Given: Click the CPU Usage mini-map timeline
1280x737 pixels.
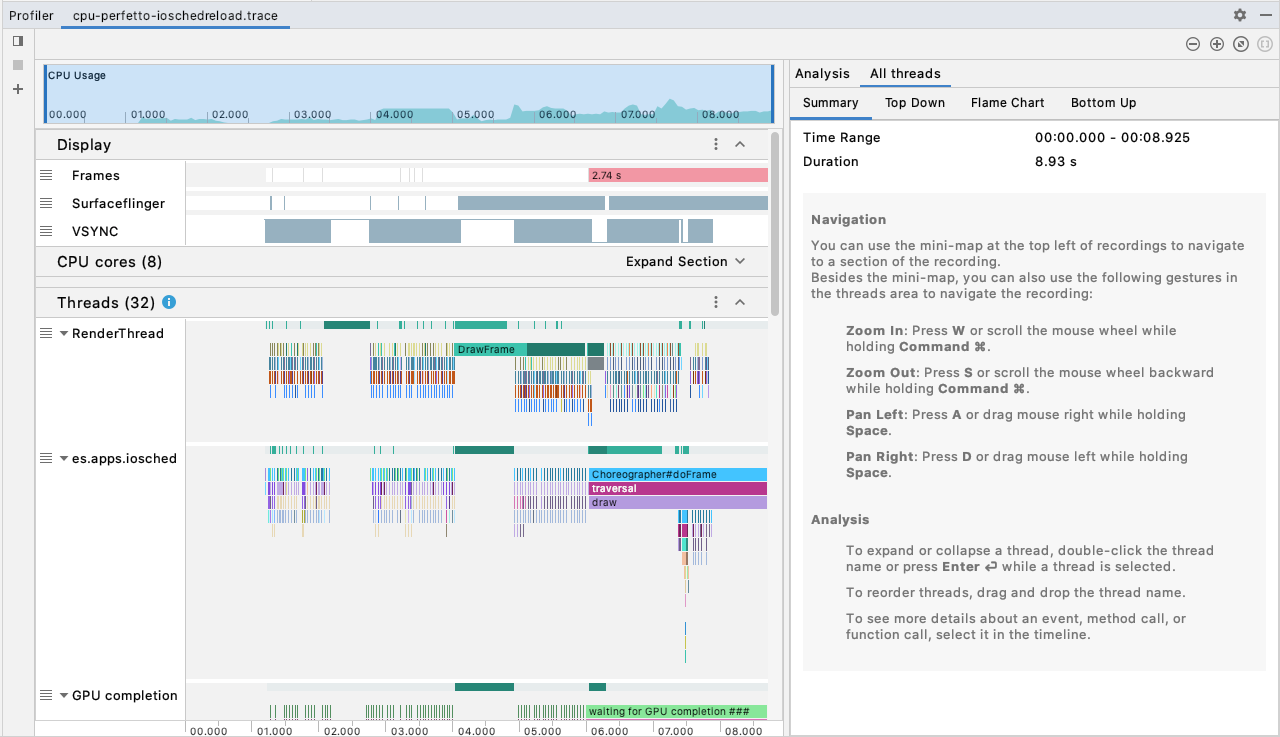Looking at the screenshot, I should (408, 95).
